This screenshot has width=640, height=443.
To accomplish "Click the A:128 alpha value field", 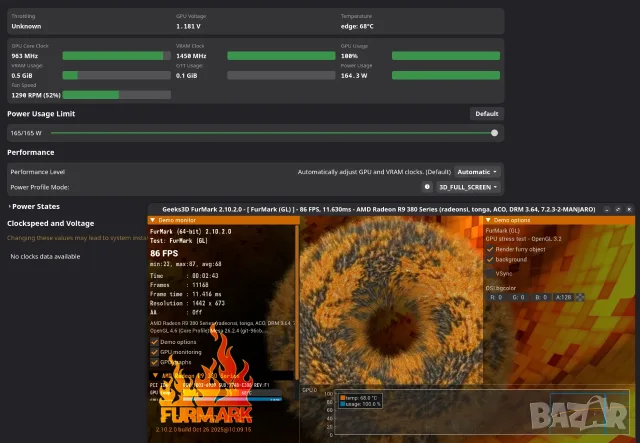I will click(x=563, y=297).
